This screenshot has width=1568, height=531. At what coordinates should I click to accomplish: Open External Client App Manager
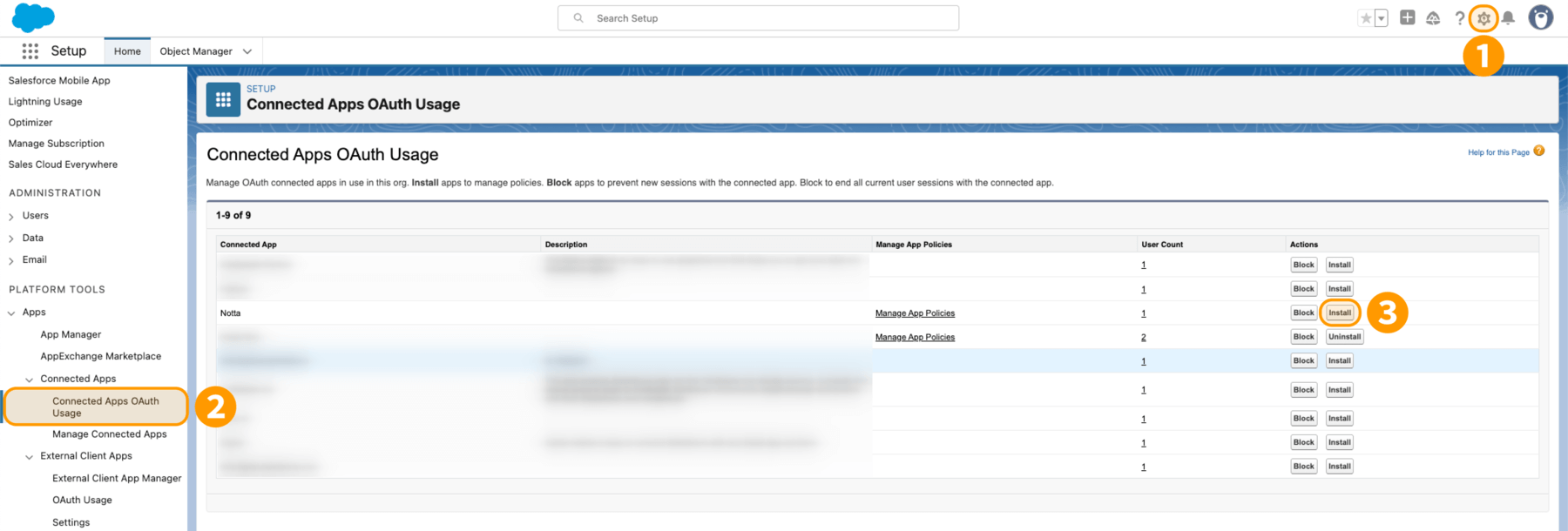117,478
